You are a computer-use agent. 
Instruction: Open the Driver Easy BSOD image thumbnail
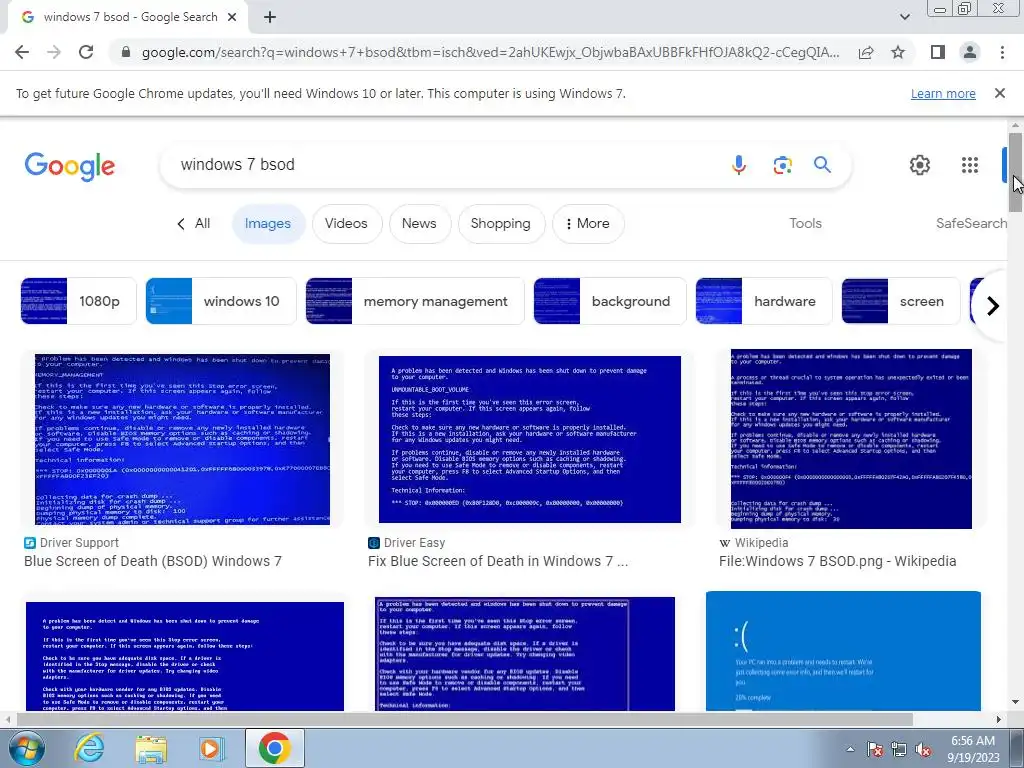(x=530, y=439)
